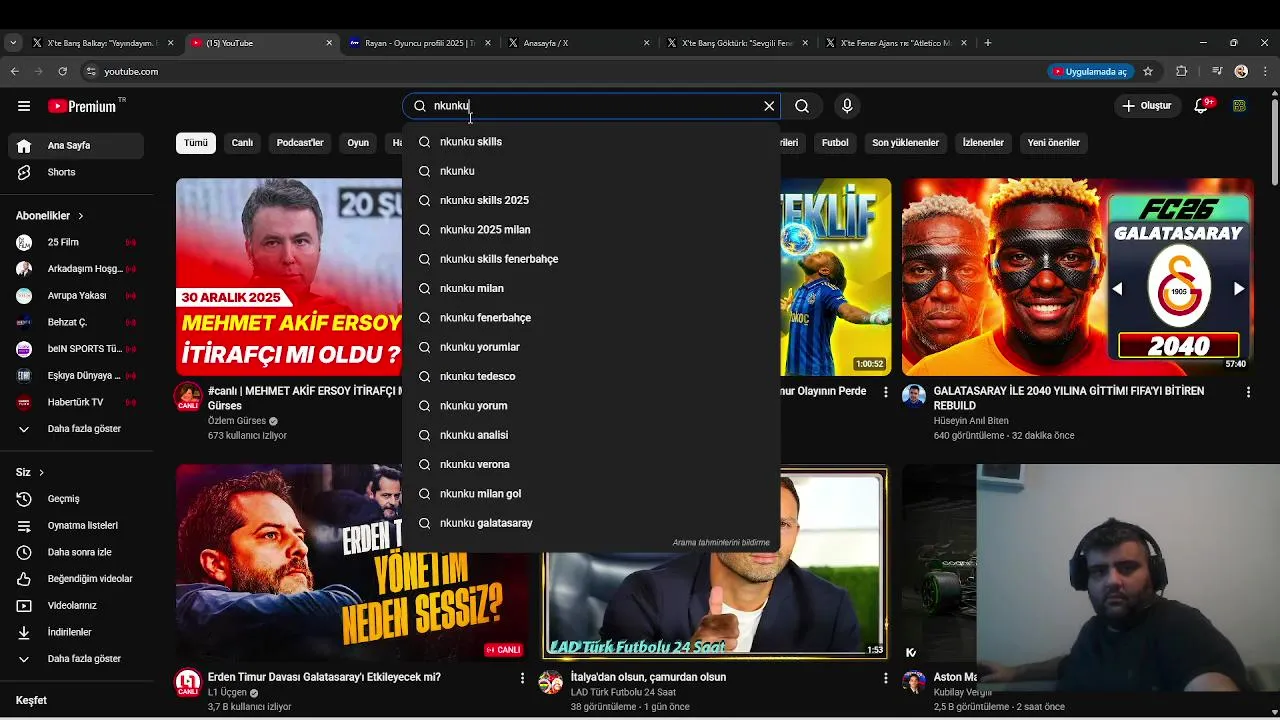The width and height of the screenshot is (1280, 720).
Task: Choose the 'nkunku skills fenerbahçe' suggestion
Action: click(591, 259)
